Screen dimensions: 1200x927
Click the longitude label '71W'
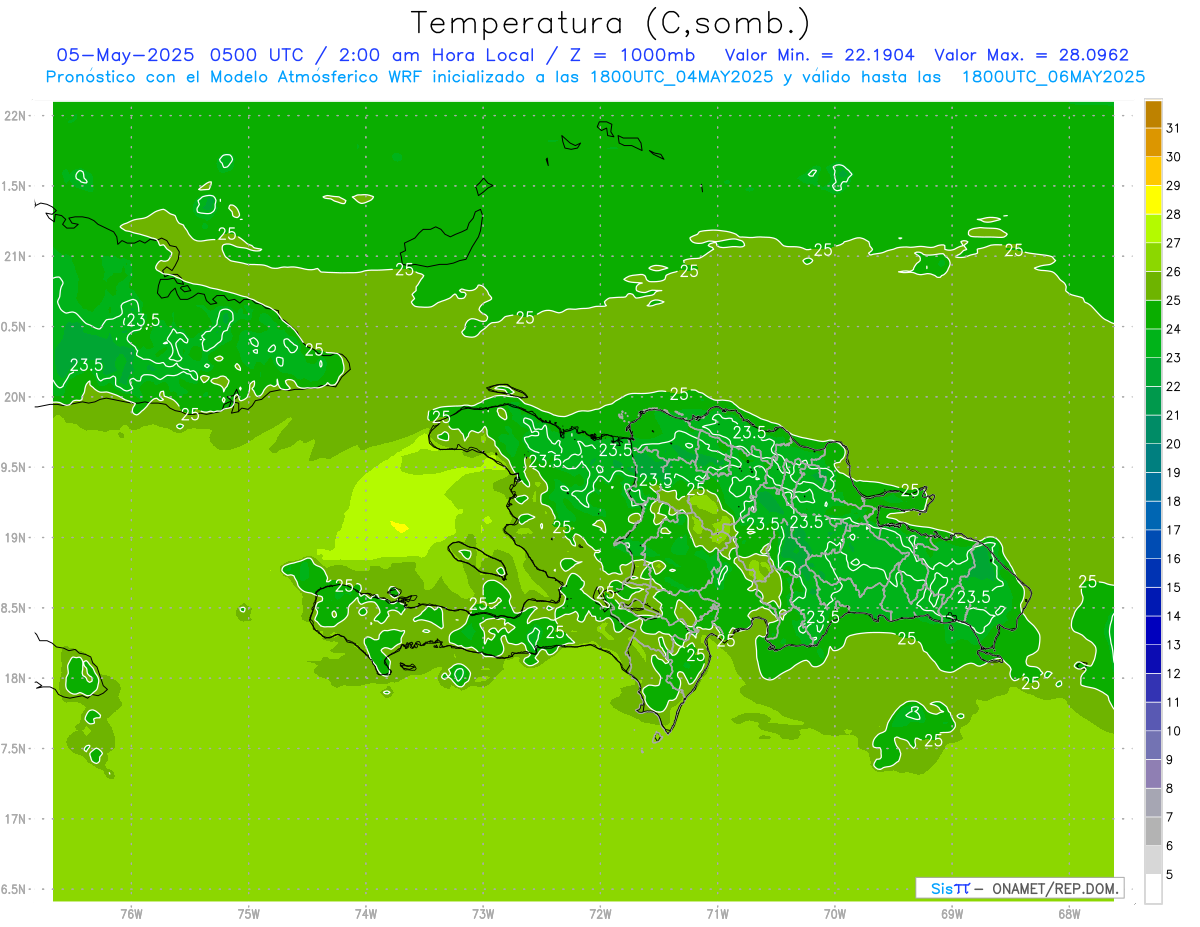coord(717,914)
